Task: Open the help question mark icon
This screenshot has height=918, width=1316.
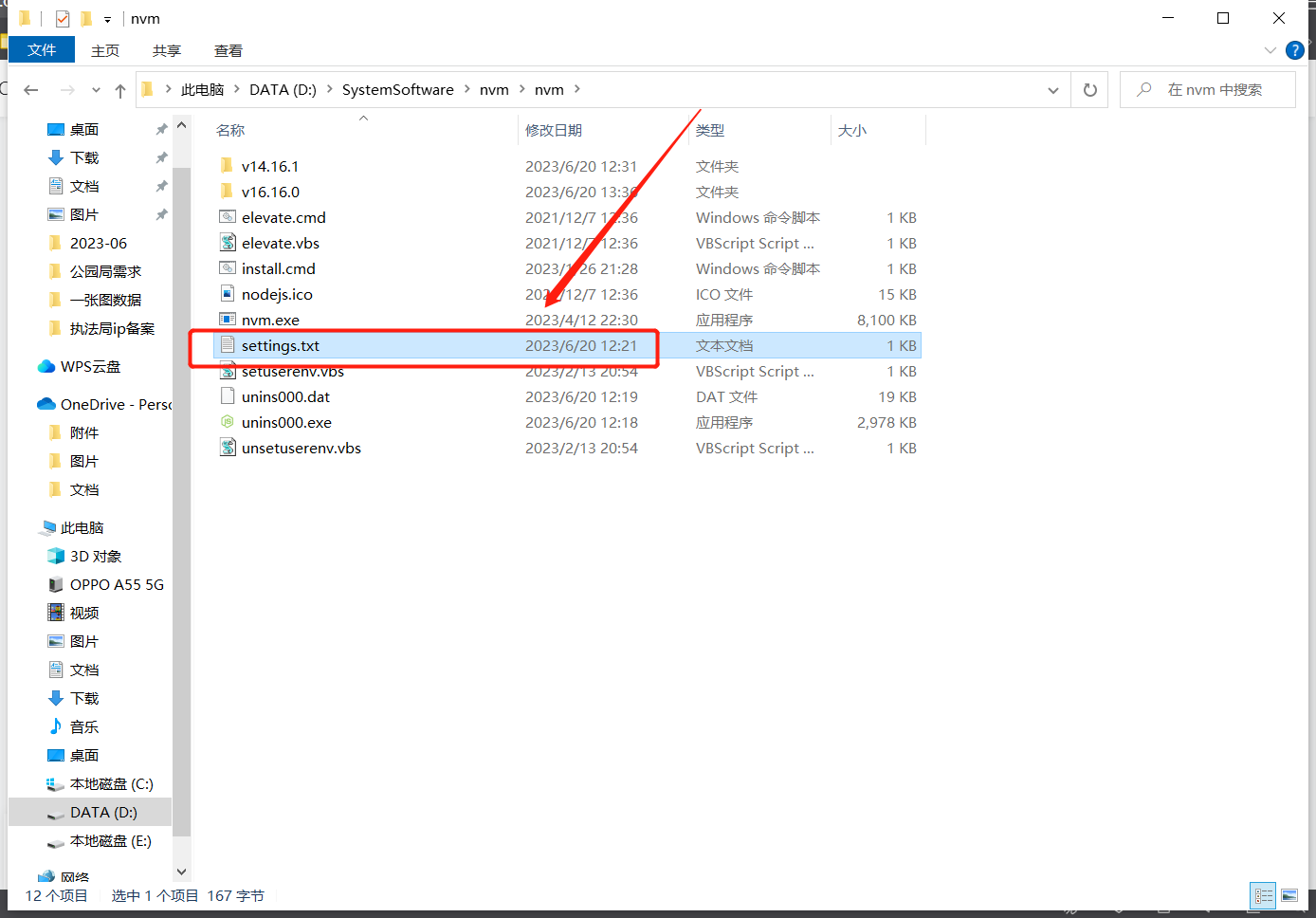Action: point(1294,50)
